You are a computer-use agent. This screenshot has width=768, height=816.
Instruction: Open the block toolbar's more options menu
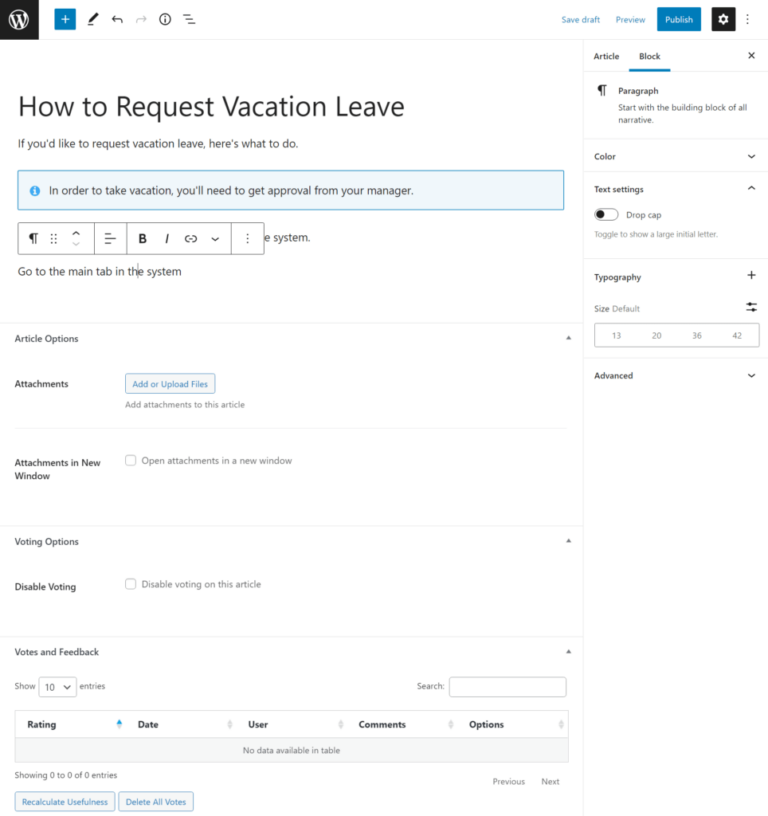[247, 238]
